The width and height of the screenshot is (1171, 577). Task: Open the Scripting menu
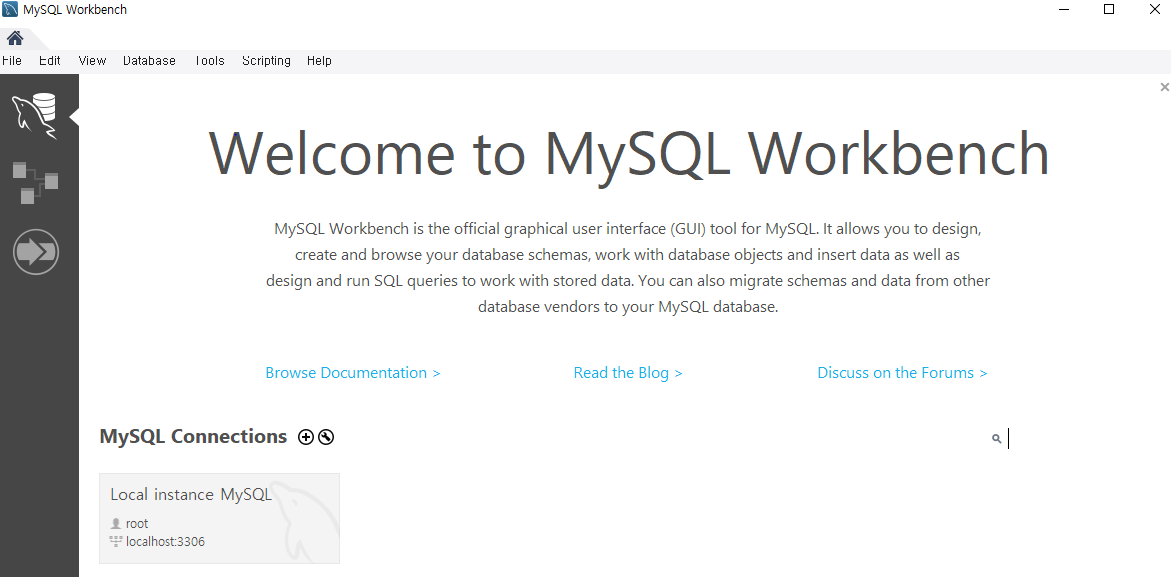266,60
